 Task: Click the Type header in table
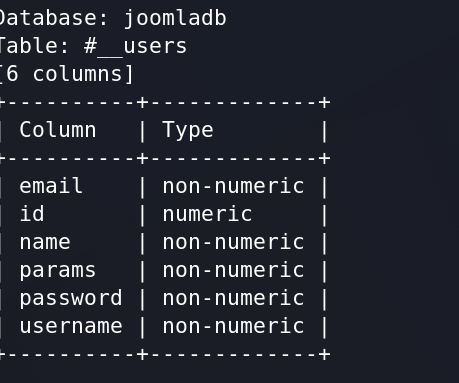click(x=188, y=130)
